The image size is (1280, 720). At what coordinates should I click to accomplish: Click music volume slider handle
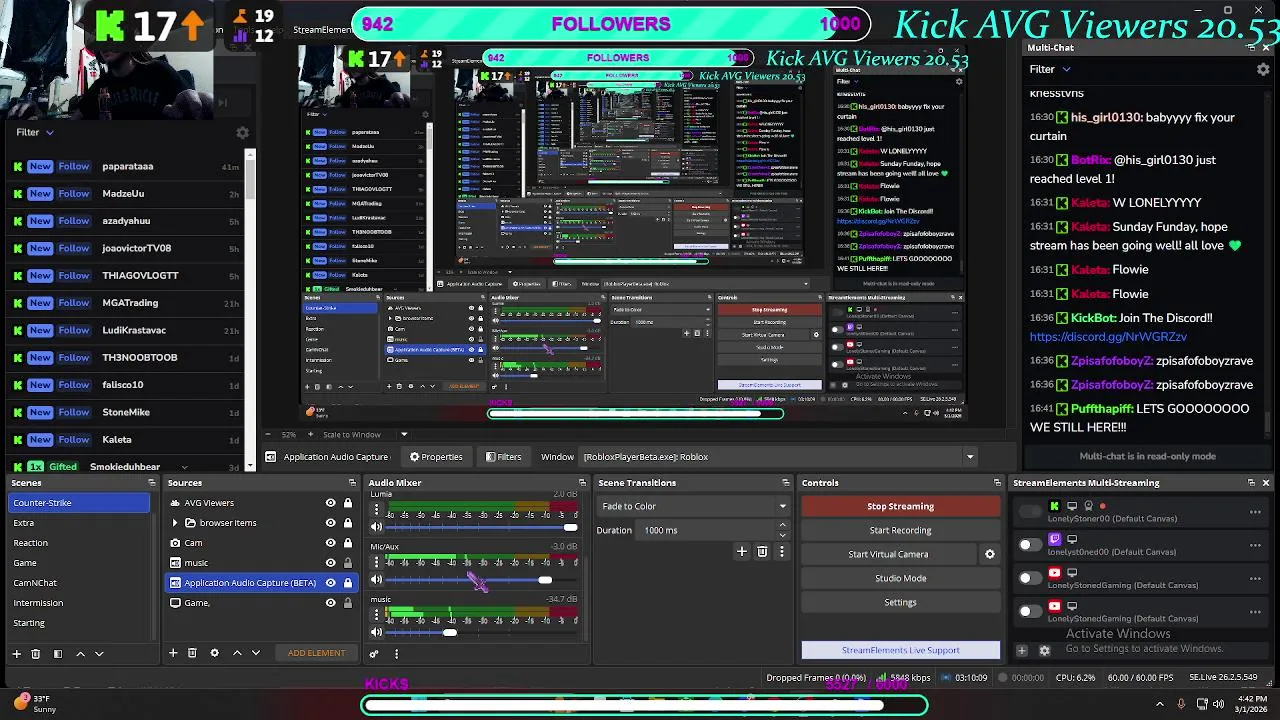click(x=450, y=632)
